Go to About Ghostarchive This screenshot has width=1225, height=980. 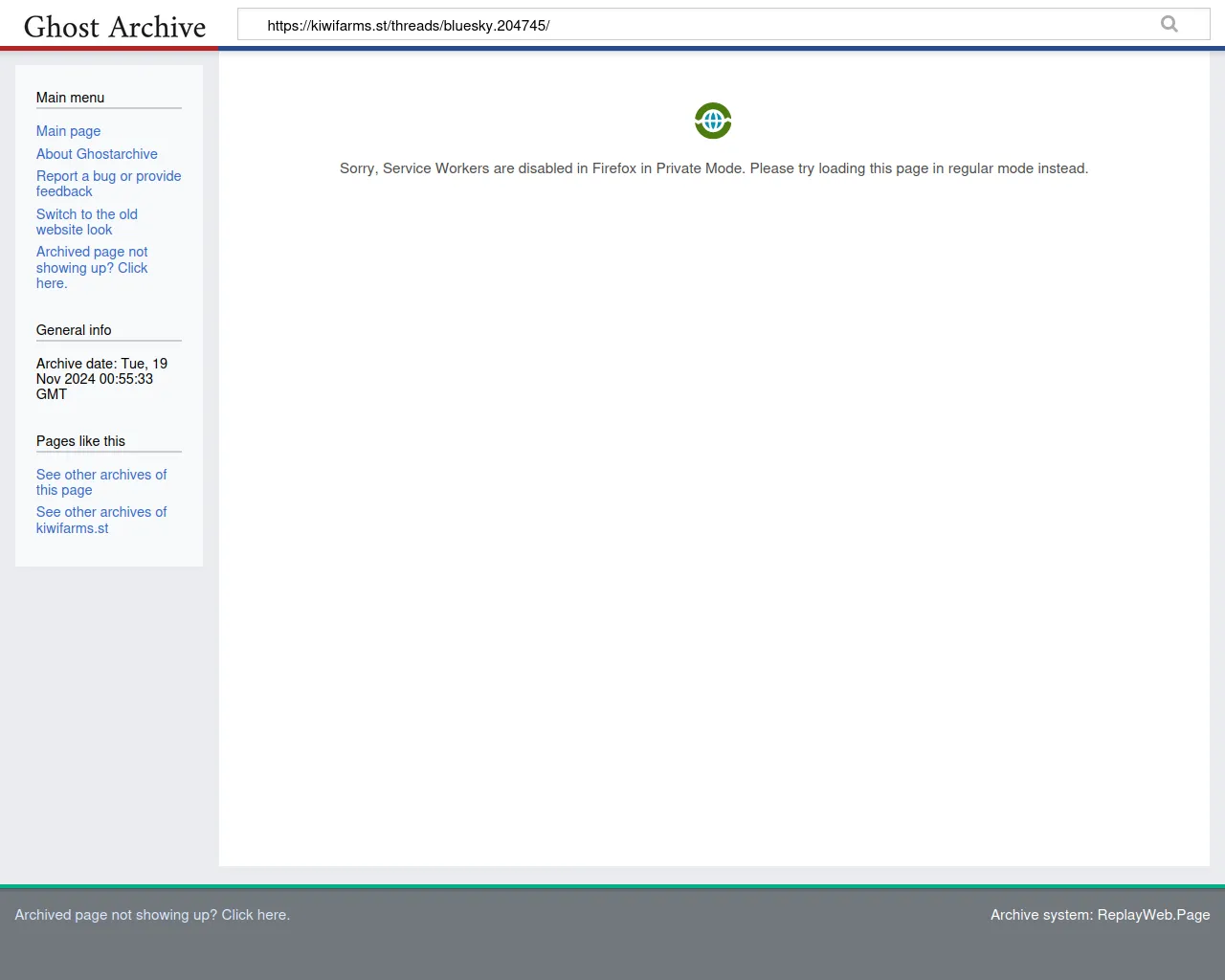(x=97, y=154)
